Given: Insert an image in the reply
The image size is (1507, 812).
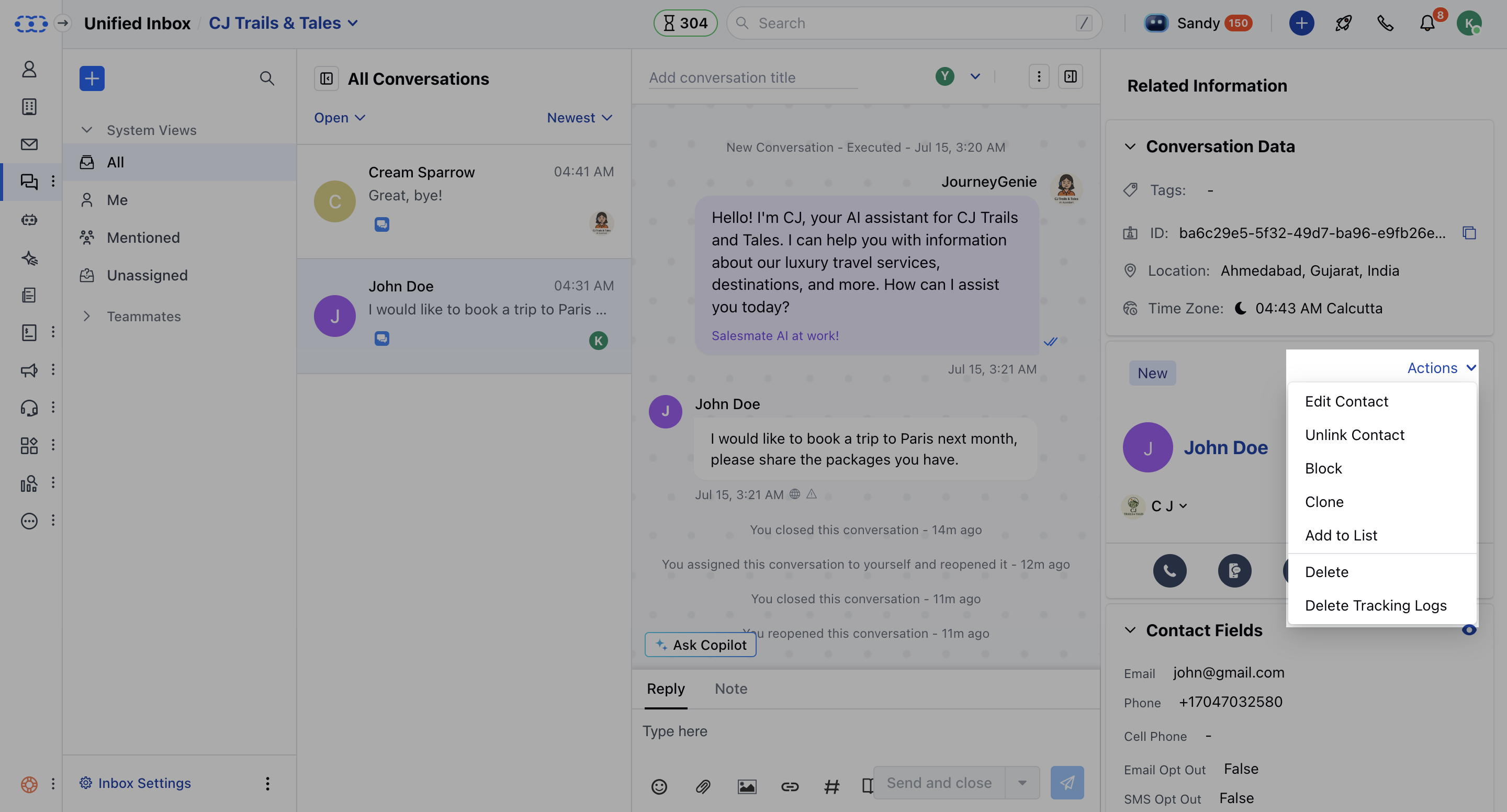Looking at the screenshot, I should 747,787.
